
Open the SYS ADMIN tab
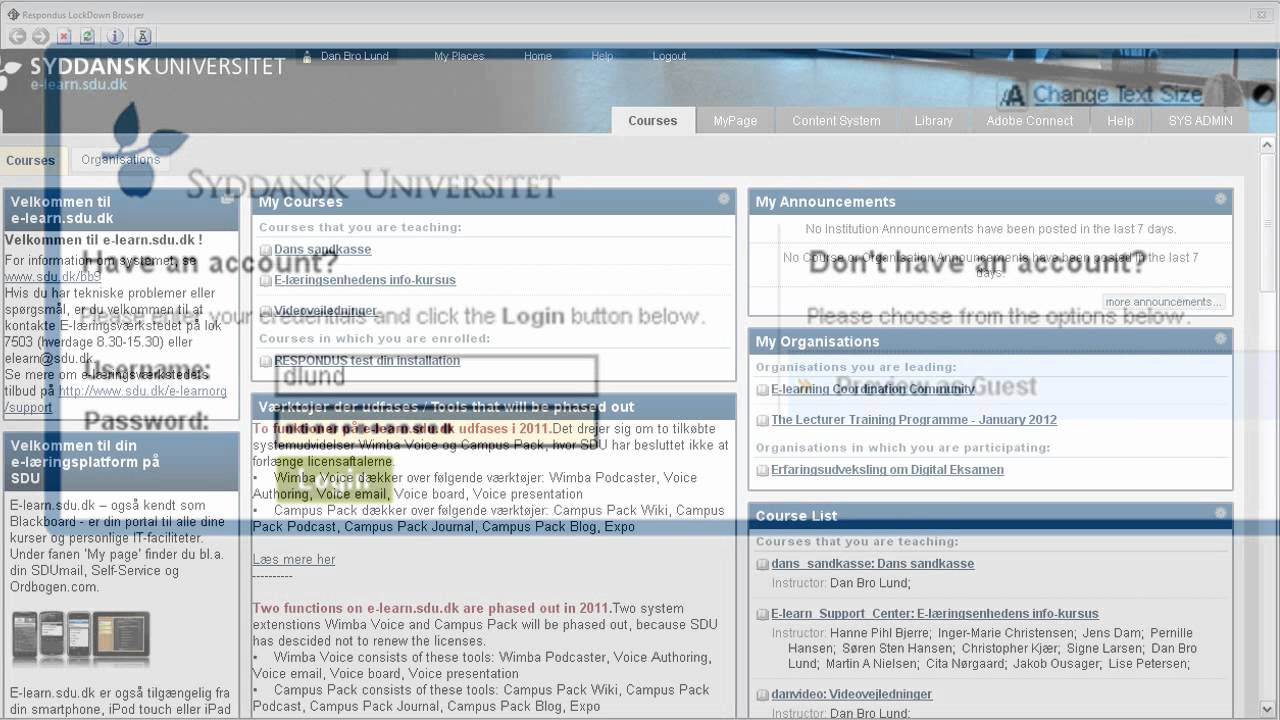(x=1200, y=120)
